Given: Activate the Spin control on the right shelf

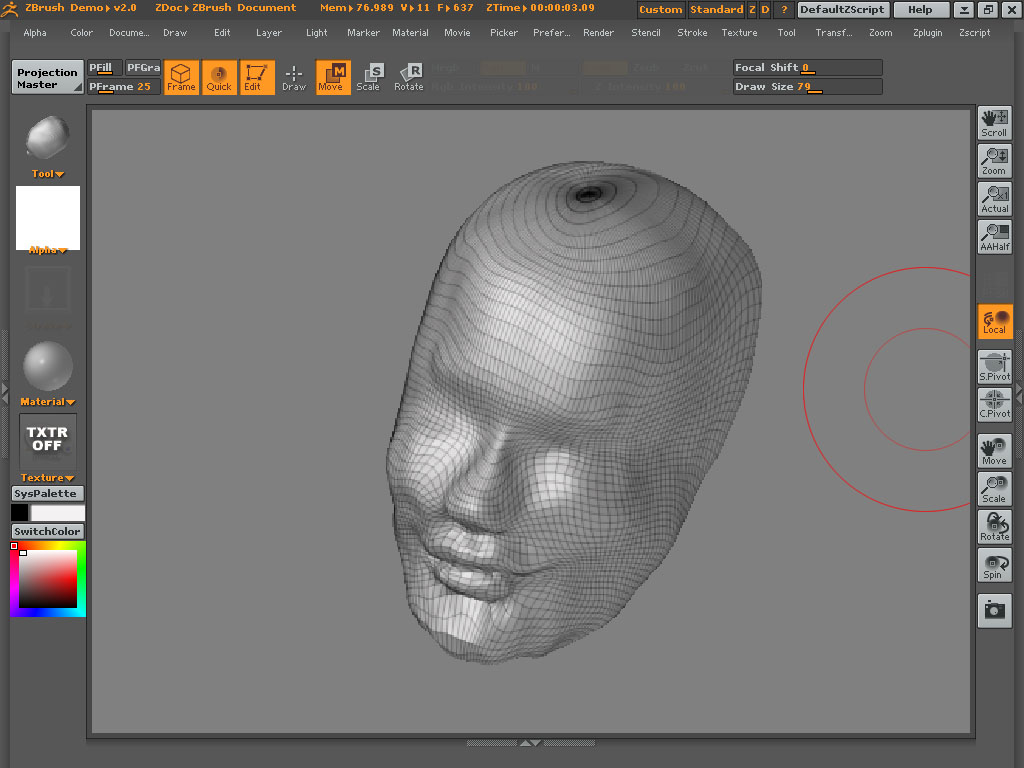Looking at the screenshot, I should coord(994,565).
